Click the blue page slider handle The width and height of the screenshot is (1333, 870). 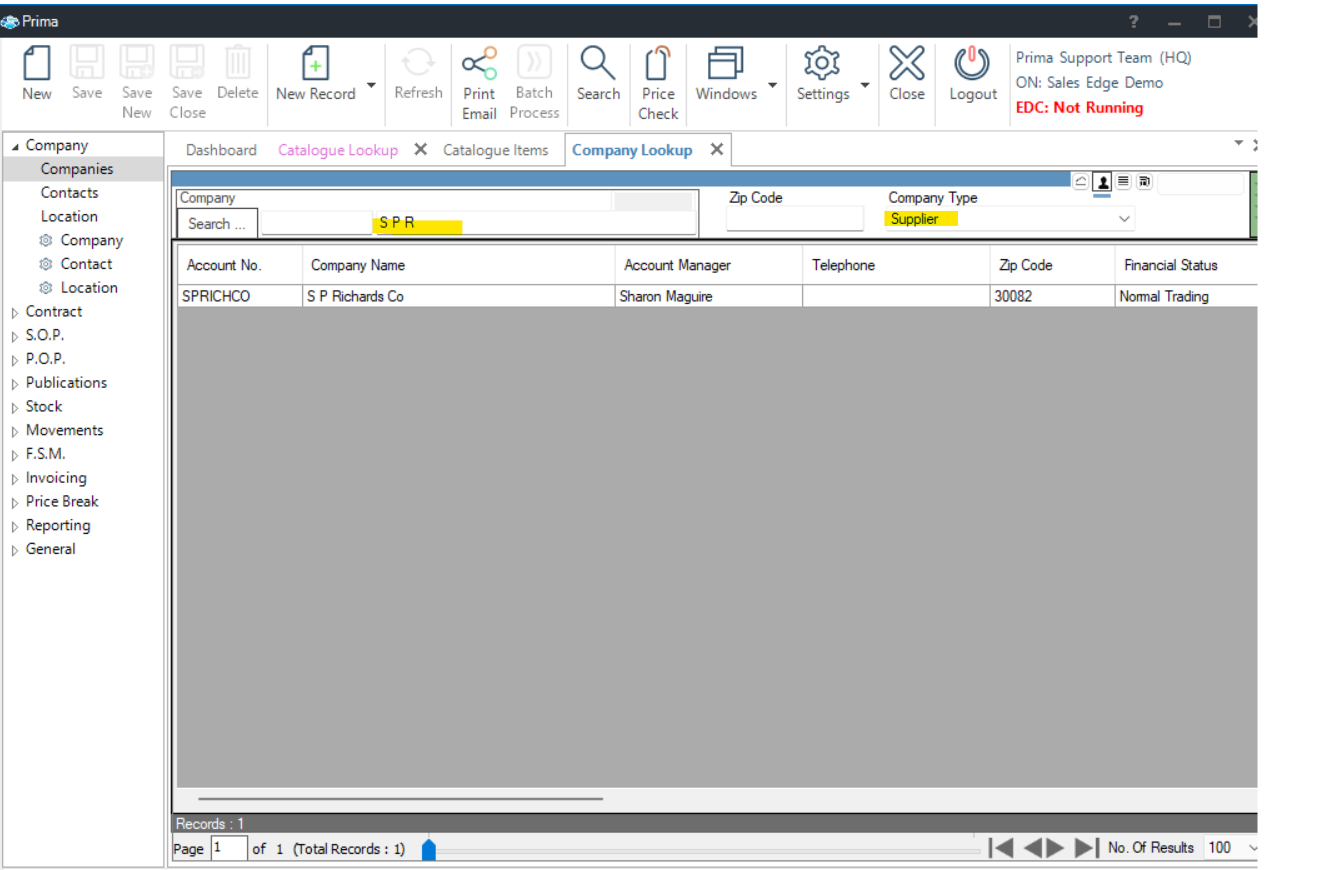point(429,849)
